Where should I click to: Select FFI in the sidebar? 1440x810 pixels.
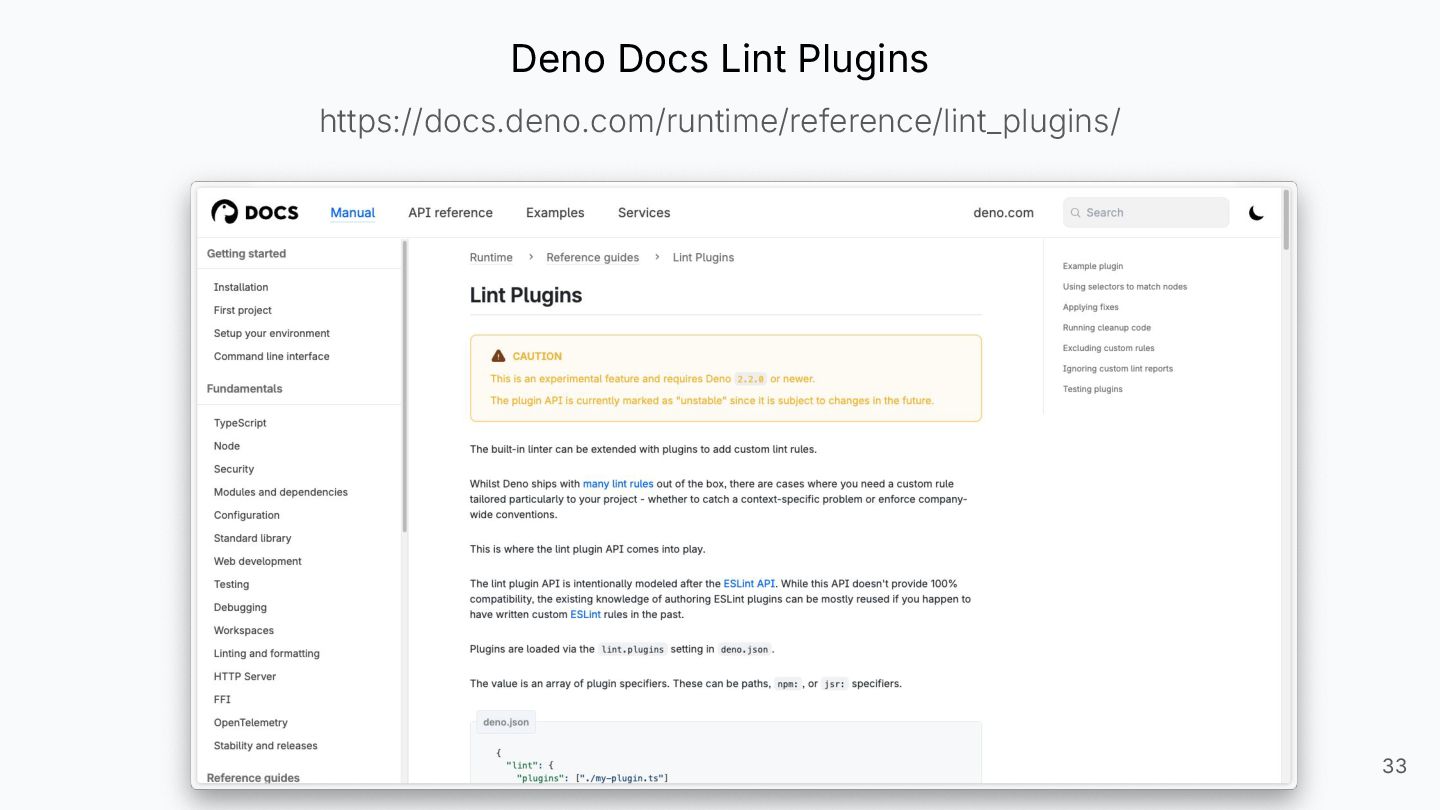pos(222,699)
